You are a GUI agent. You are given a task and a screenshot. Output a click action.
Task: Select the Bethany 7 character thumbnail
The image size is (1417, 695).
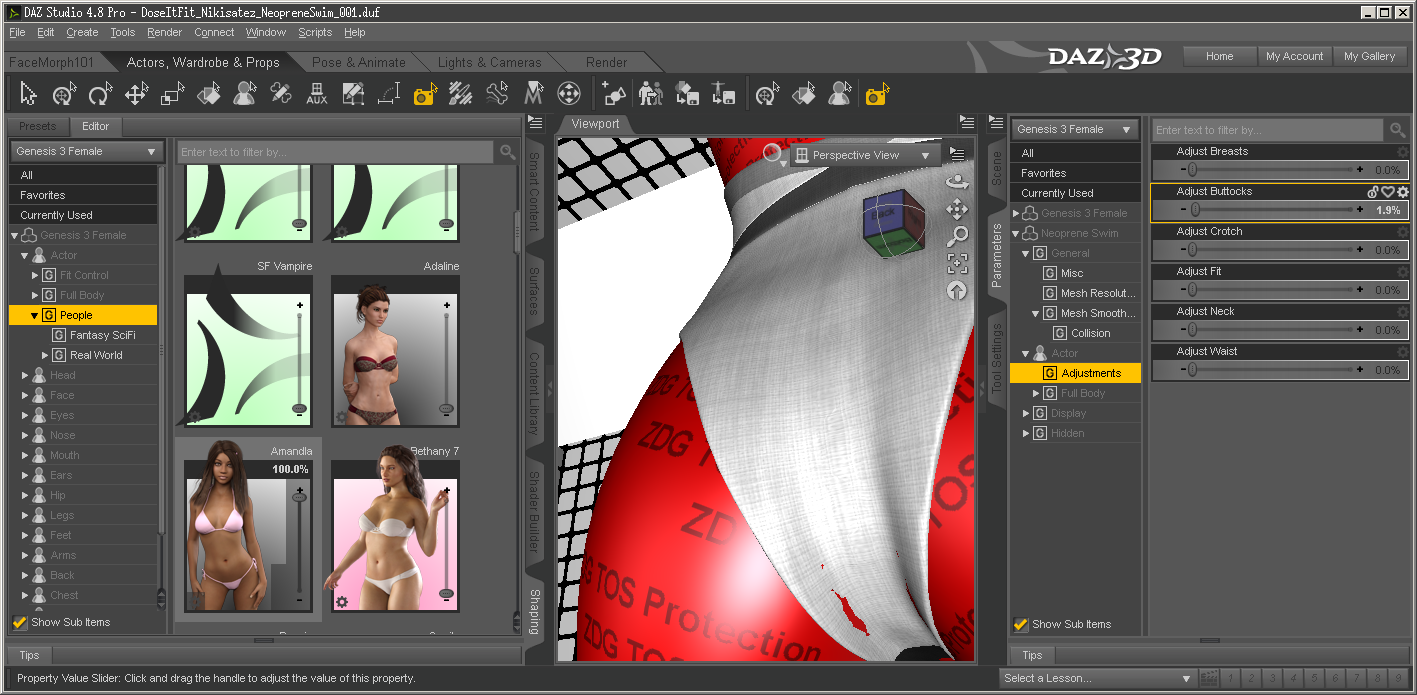point(396,535)
